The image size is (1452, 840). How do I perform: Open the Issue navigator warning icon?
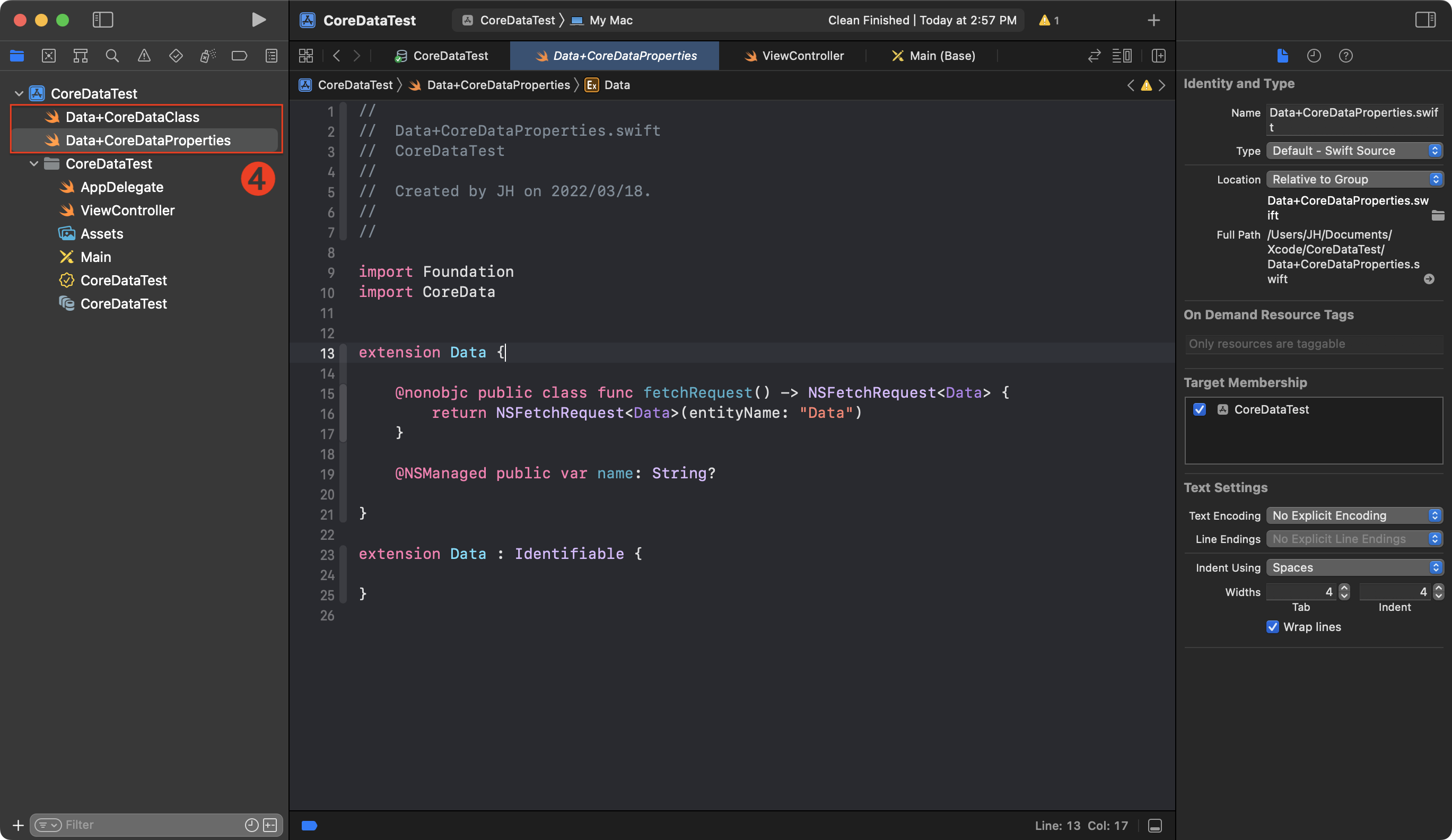144,56
